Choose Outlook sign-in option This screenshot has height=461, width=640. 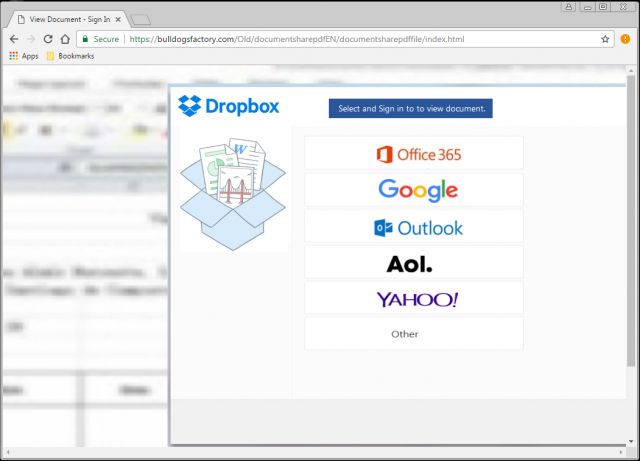tap(414, 227)
